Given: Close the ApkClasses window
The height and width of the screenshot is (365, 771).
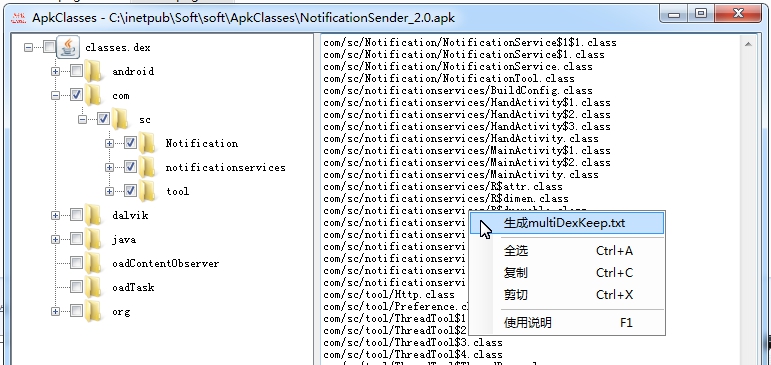Looking at the screenshot, I should [x=738, y=14].
